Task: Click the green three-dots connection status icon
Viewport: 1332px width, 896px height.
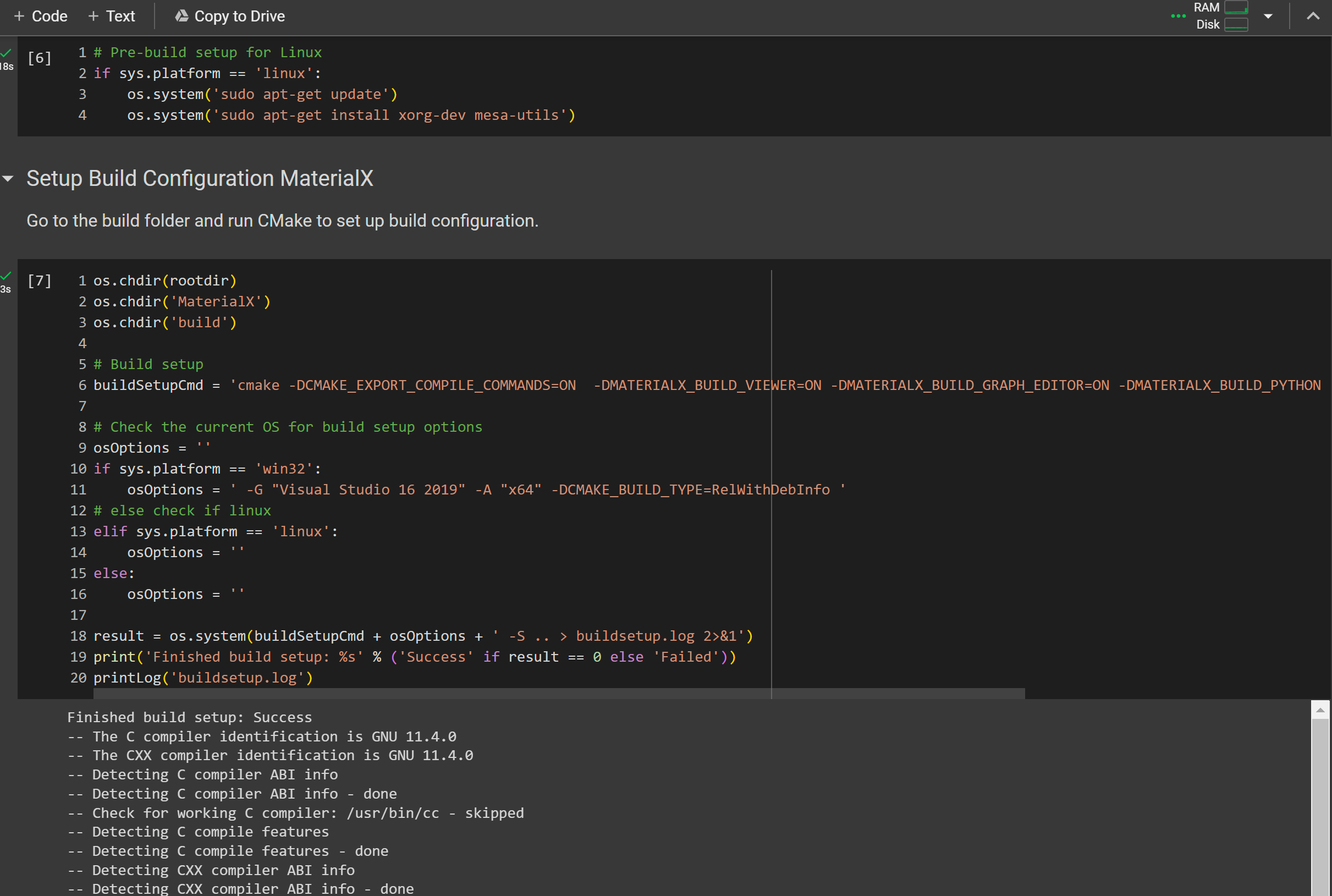Action: (1178, 16)
